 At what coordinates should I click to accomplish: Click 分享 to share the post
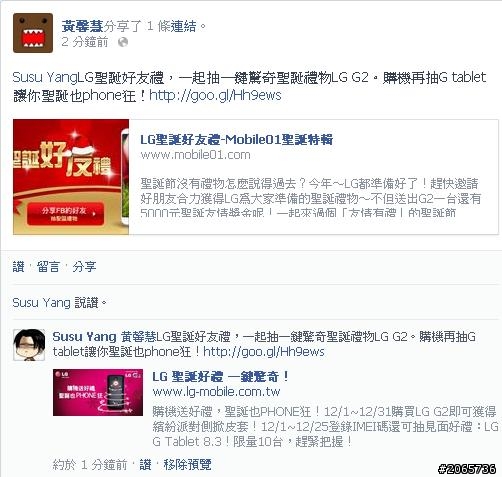(84, 267)
